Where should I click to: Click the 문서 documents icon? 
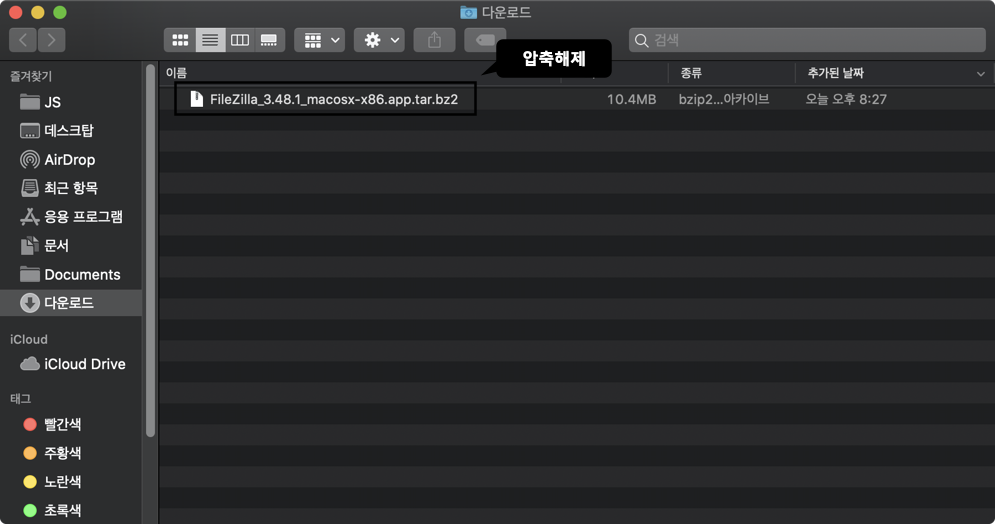tap(30, 246)
